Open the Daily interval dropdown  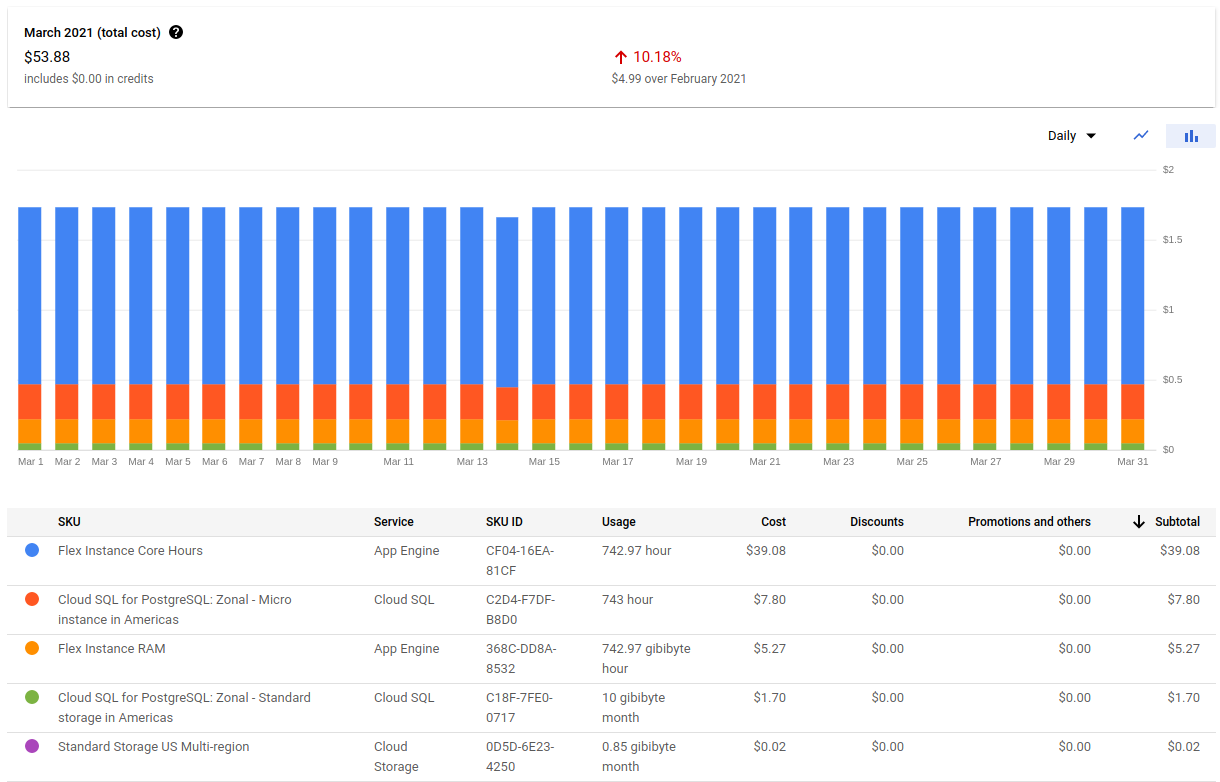pyautogui.click(x=1071, y=135)
